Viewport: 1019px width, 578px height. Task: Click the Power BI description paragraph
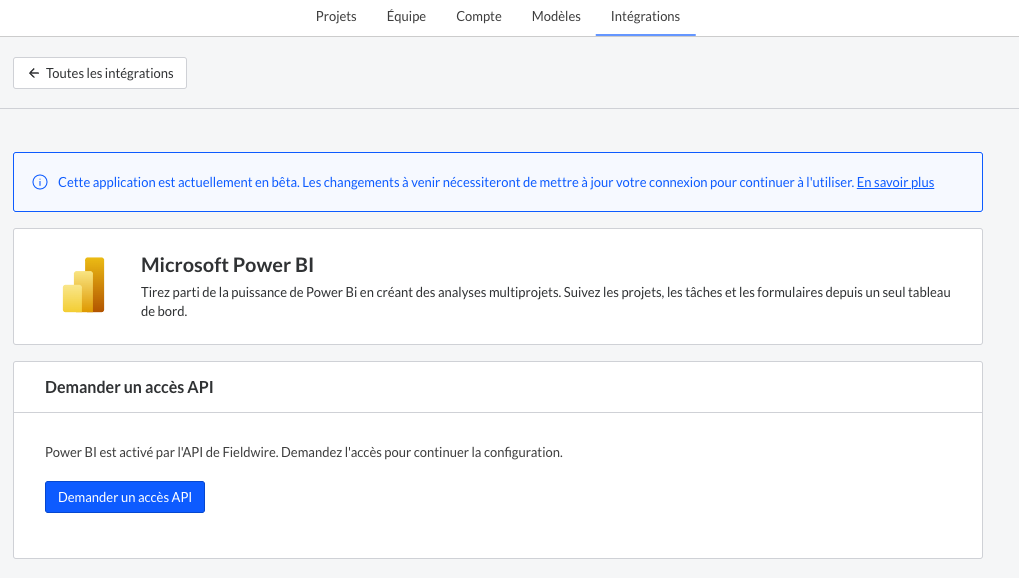546,302
